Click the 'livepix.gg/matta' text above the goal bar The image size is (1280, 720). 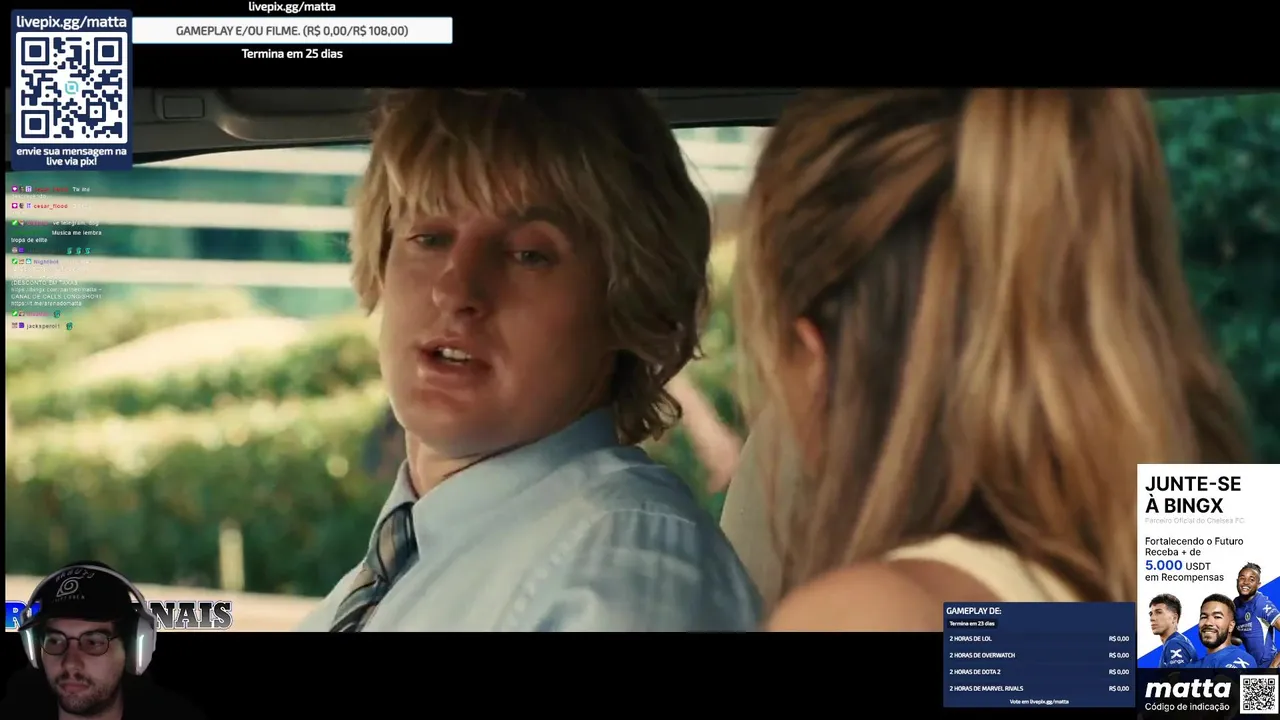292,7
